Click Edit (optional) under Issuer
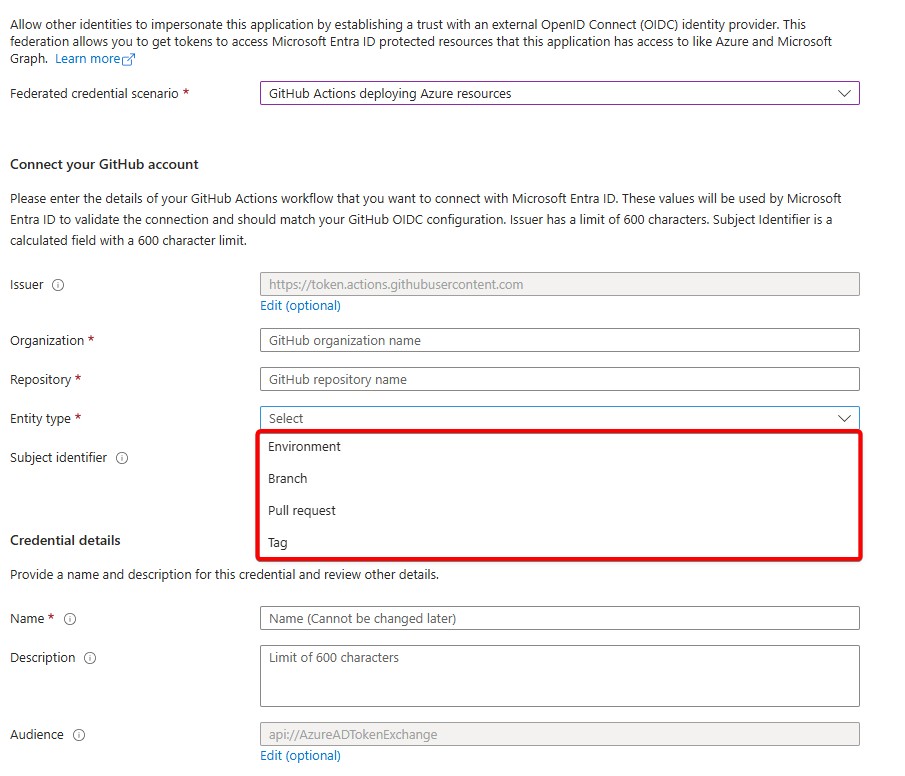 point(300,305)
